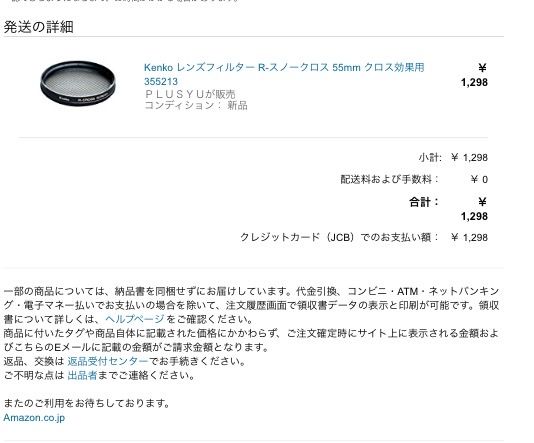Viewport: 534px width, 443px height.
Task: Click the 出品者 contact link
Action: [x=82, y=375]
